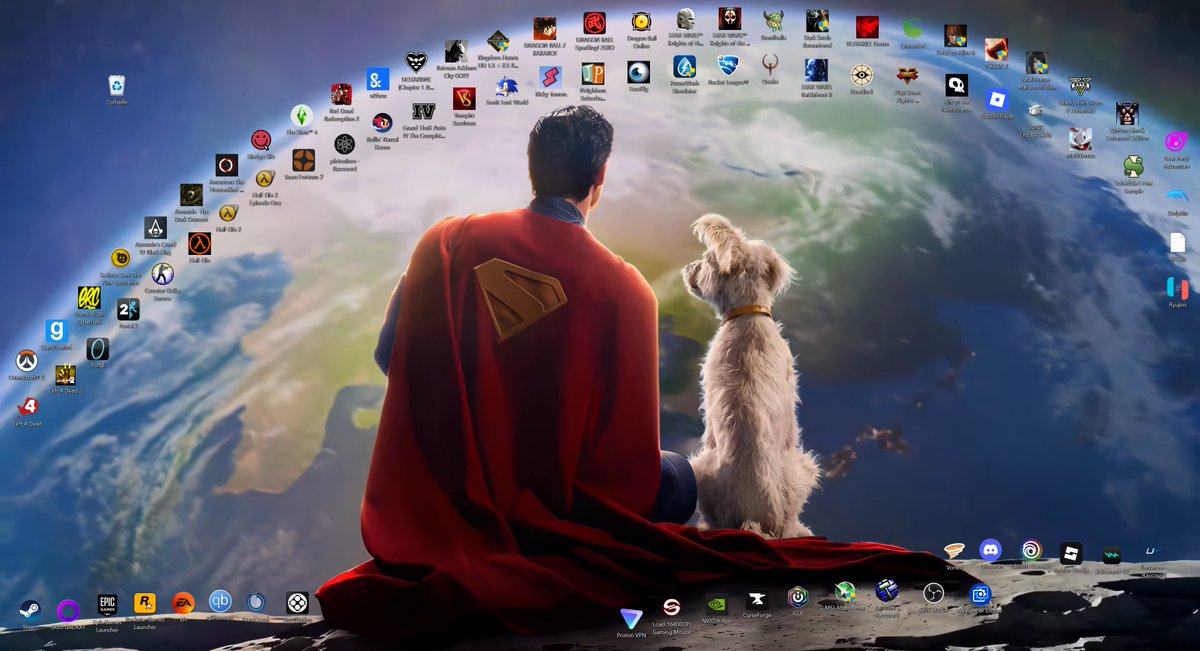The width and height of the screenshot is (1200, 651).
Task: Launch the Red Dead Redemption 2 shortcut
Action: [x=342, y=94]
